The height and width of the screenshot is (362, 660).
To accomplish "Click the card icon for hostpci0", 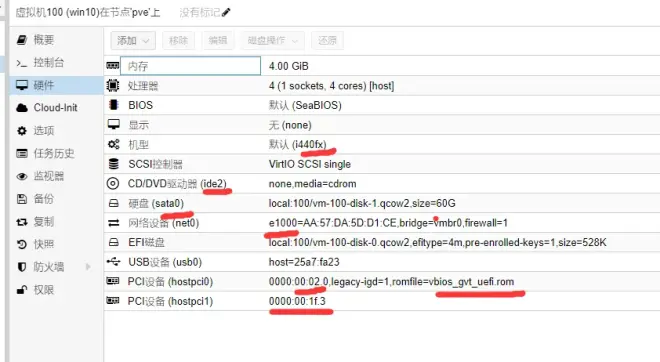I will pos(113,281).
